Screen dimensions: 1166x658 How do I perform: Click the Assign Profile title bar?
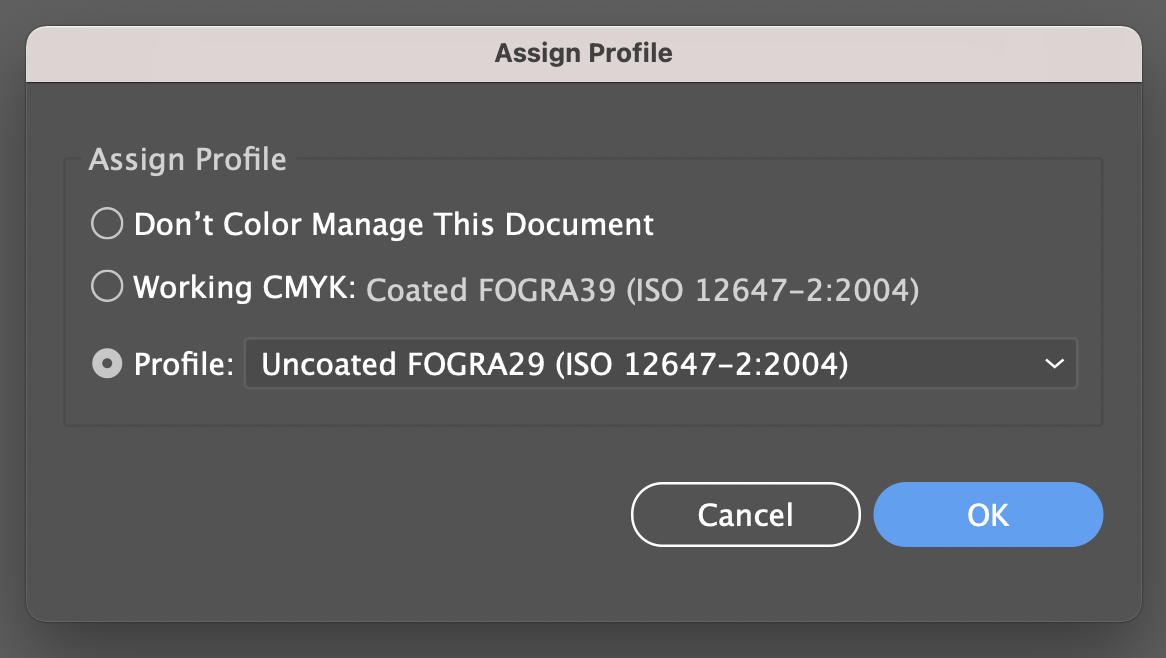[x=583, y=53]
